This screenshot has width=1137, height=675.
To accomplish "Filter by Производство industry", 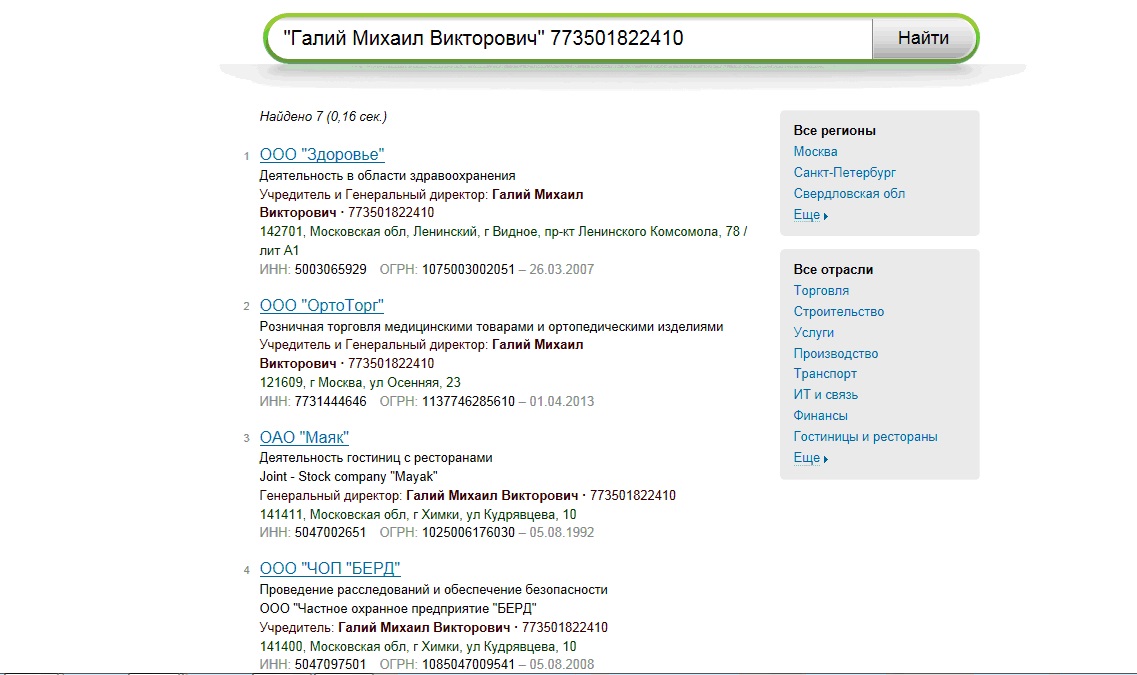I will (835, 354).
